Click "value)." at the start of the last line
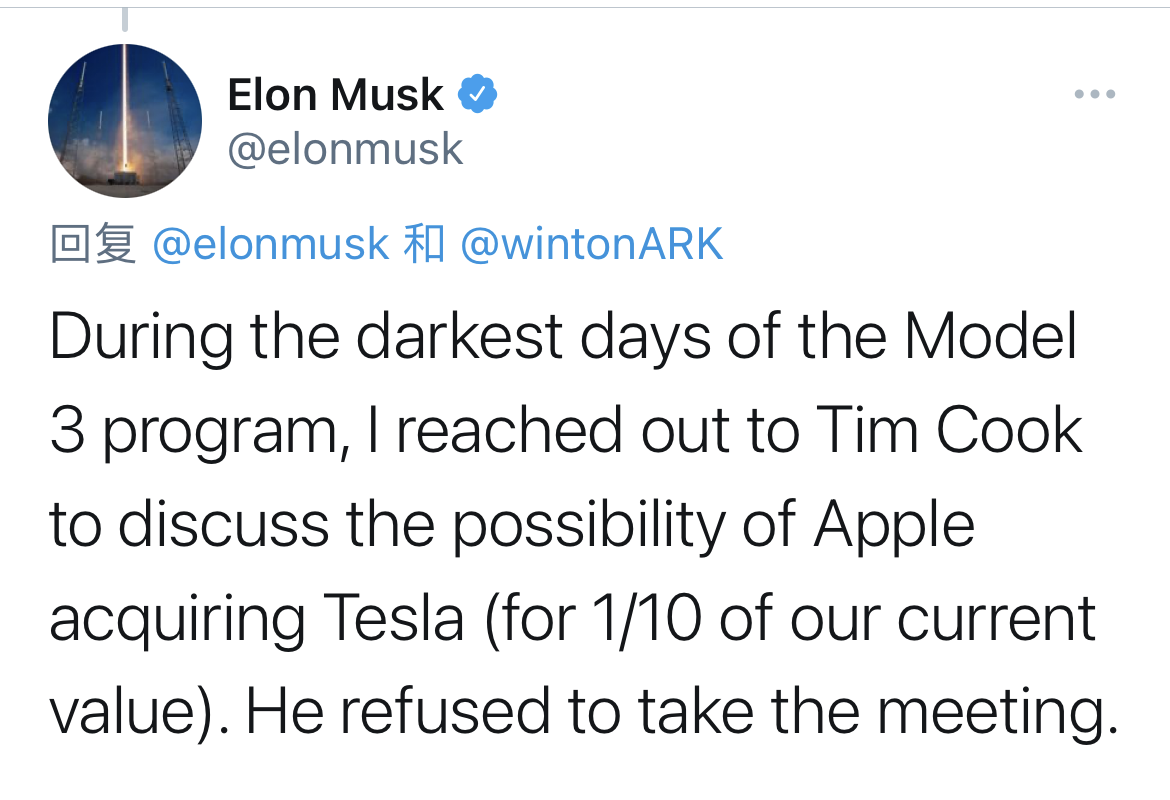 [x=138, y=711]
